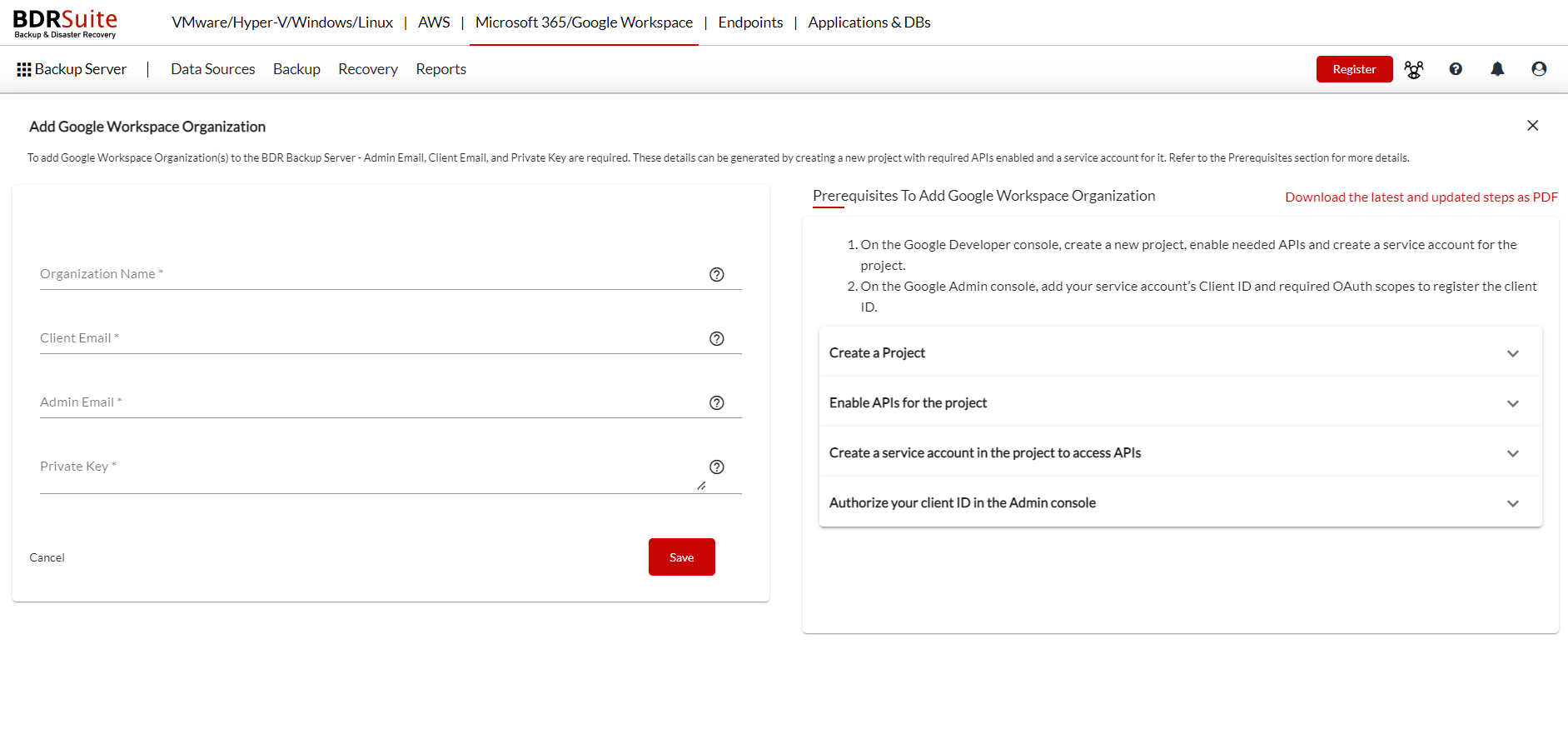Open the Backup menu

pyautogui.click(x=296, y=69)
